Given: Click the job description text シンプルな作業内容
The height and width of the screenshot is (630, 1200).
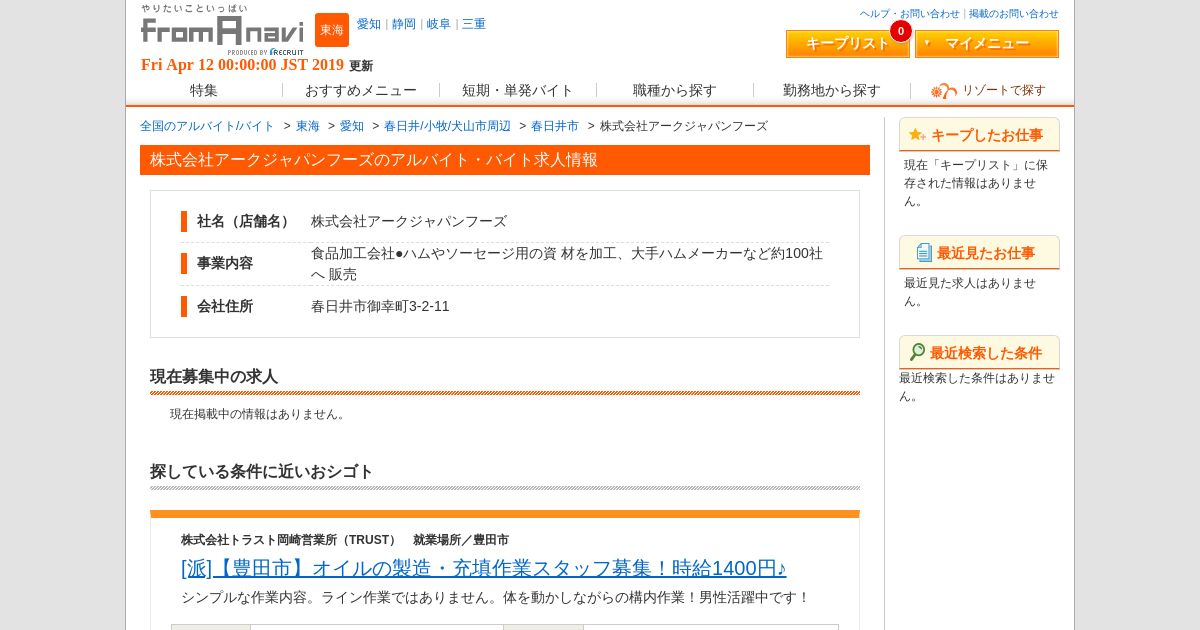Looking at the screenshot, I should pos(495,597).
